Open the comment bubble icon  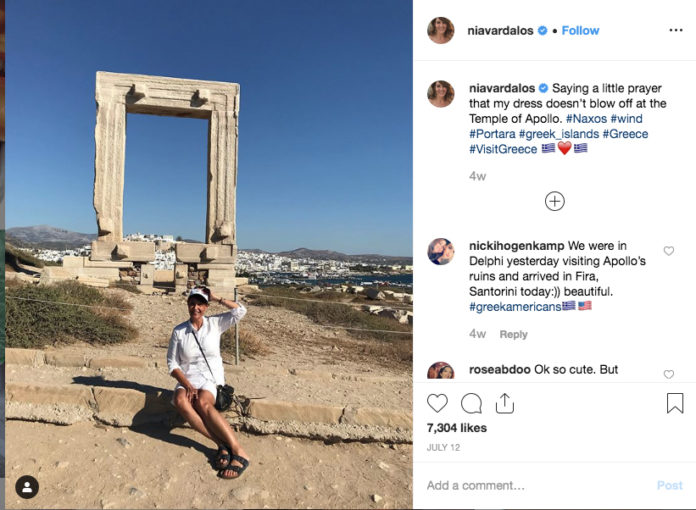(x=471, y=403)
